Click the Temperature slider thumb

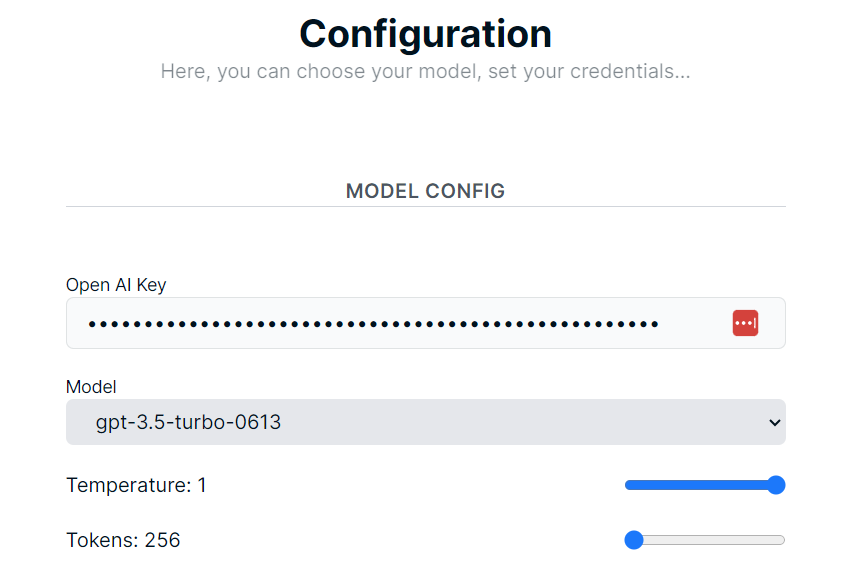point(776,485)
